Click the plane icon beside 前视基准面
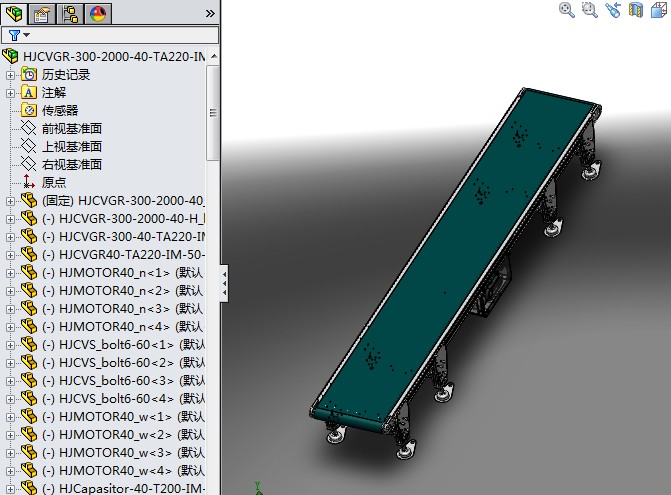This screenshot has height=495, width=671. (29, 128)
